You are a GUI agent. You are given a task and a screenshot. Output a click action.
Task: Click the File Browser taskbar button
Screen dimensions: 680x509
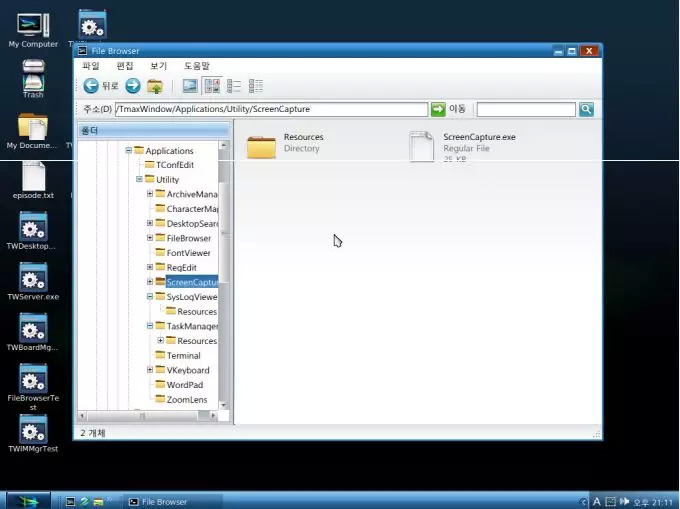pos(164,501)
